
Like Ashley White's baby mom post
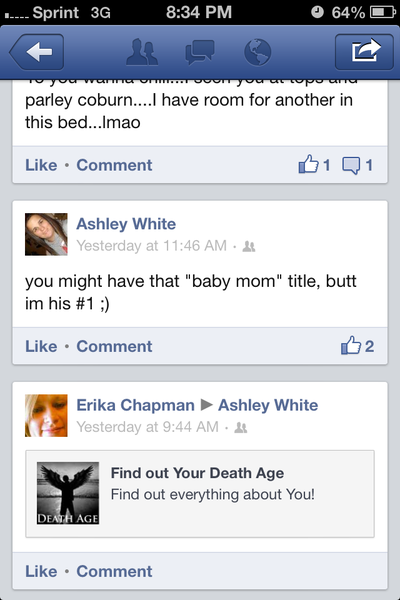click(x=41, y=346)
